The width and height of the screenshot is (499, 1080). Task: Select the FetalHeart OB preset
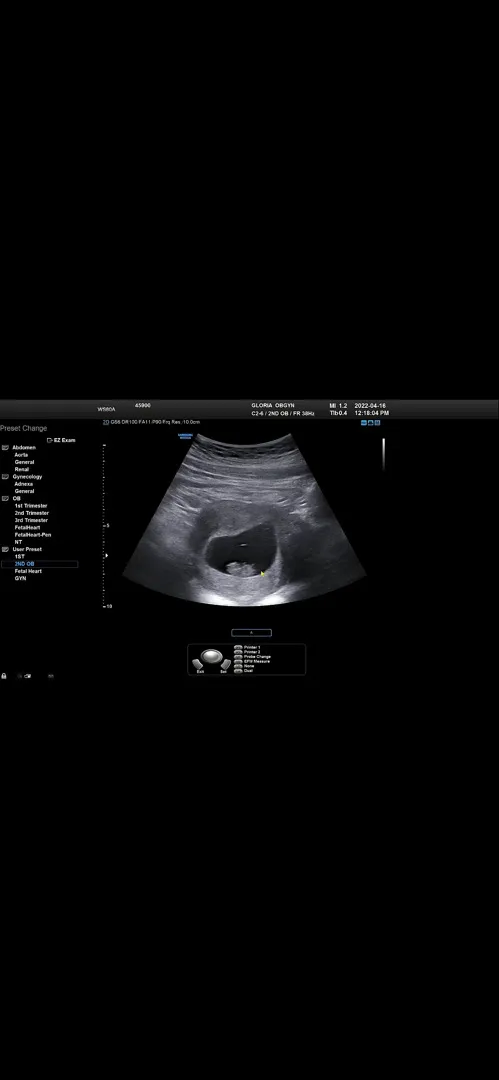28,528
